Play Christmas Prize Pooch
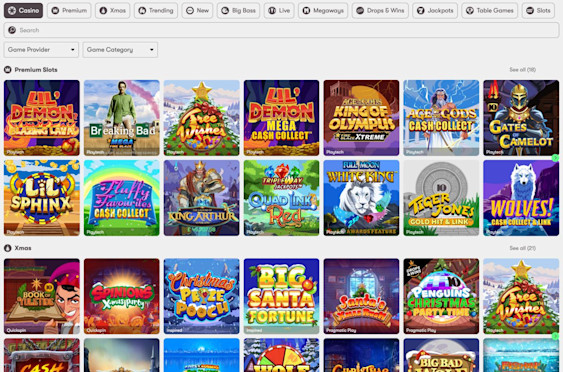563x372 pixels. pyautogui.click(x=201, y=296)
